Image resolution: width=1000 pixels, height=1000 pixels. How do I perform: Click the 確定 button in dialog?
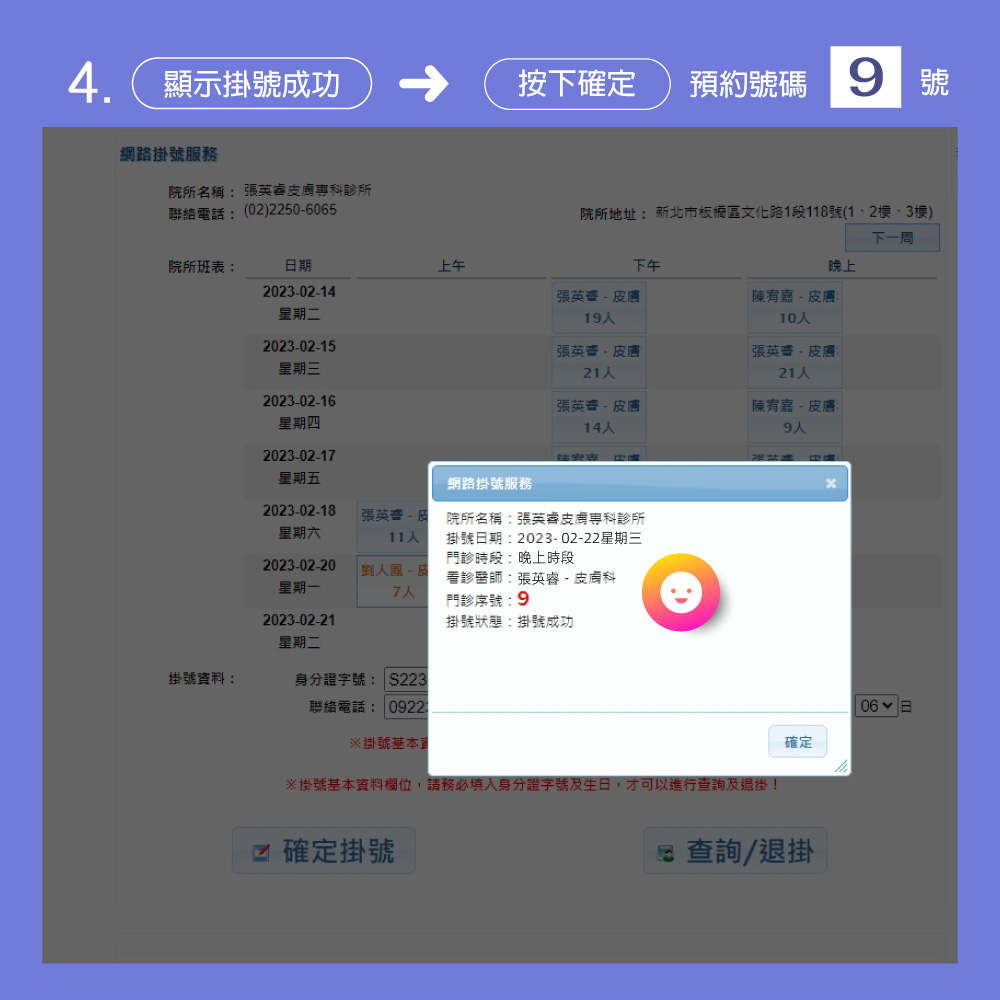click(x=797, y=742)
